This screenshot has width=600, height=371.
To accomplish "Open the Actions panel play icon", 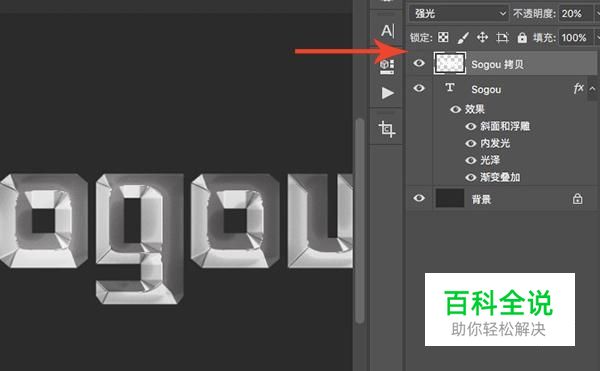I will click(388, 93).
